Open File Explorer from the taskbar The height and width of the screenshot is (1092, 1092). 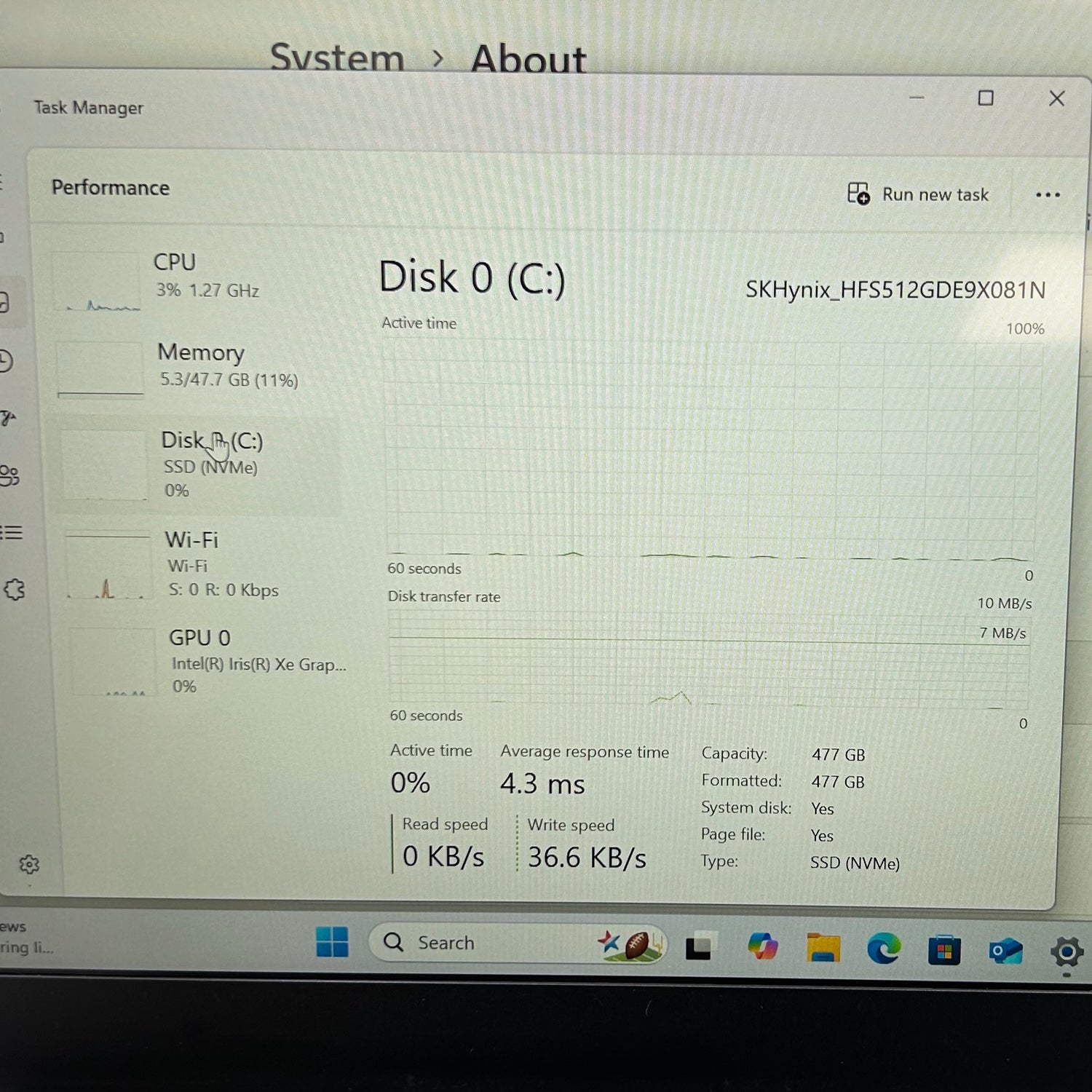pos(823,949)
